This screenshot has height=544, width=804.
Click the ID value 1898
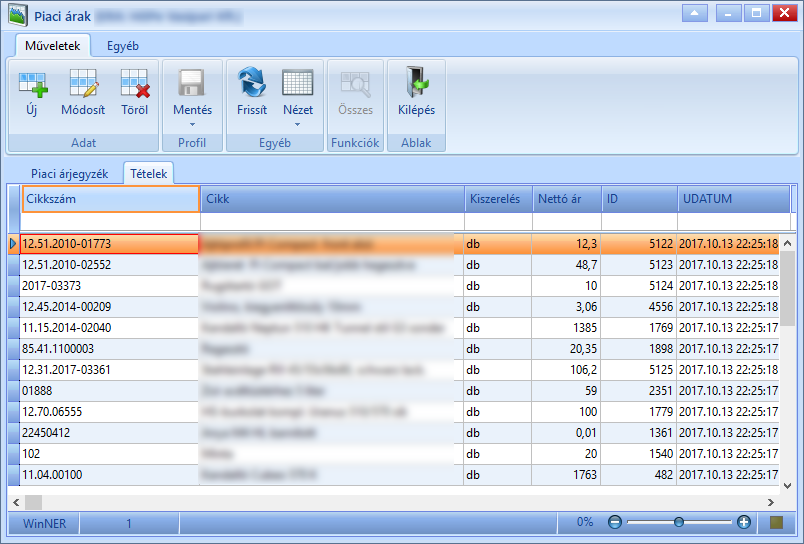point(638,349)
